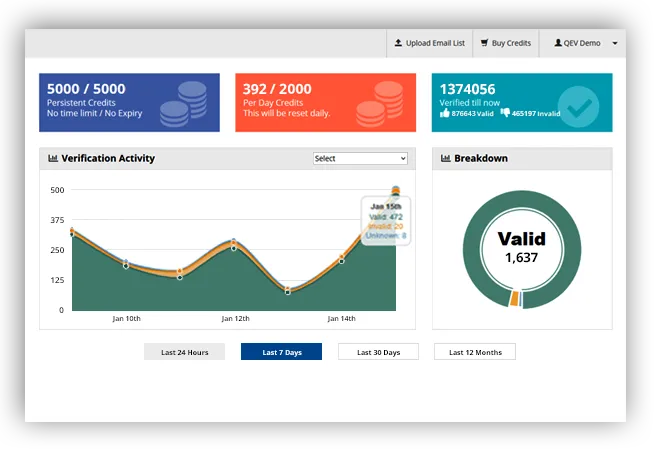Click the thumbs-up valid icon
Screen dimensions: 654x449
pos(445,113)
